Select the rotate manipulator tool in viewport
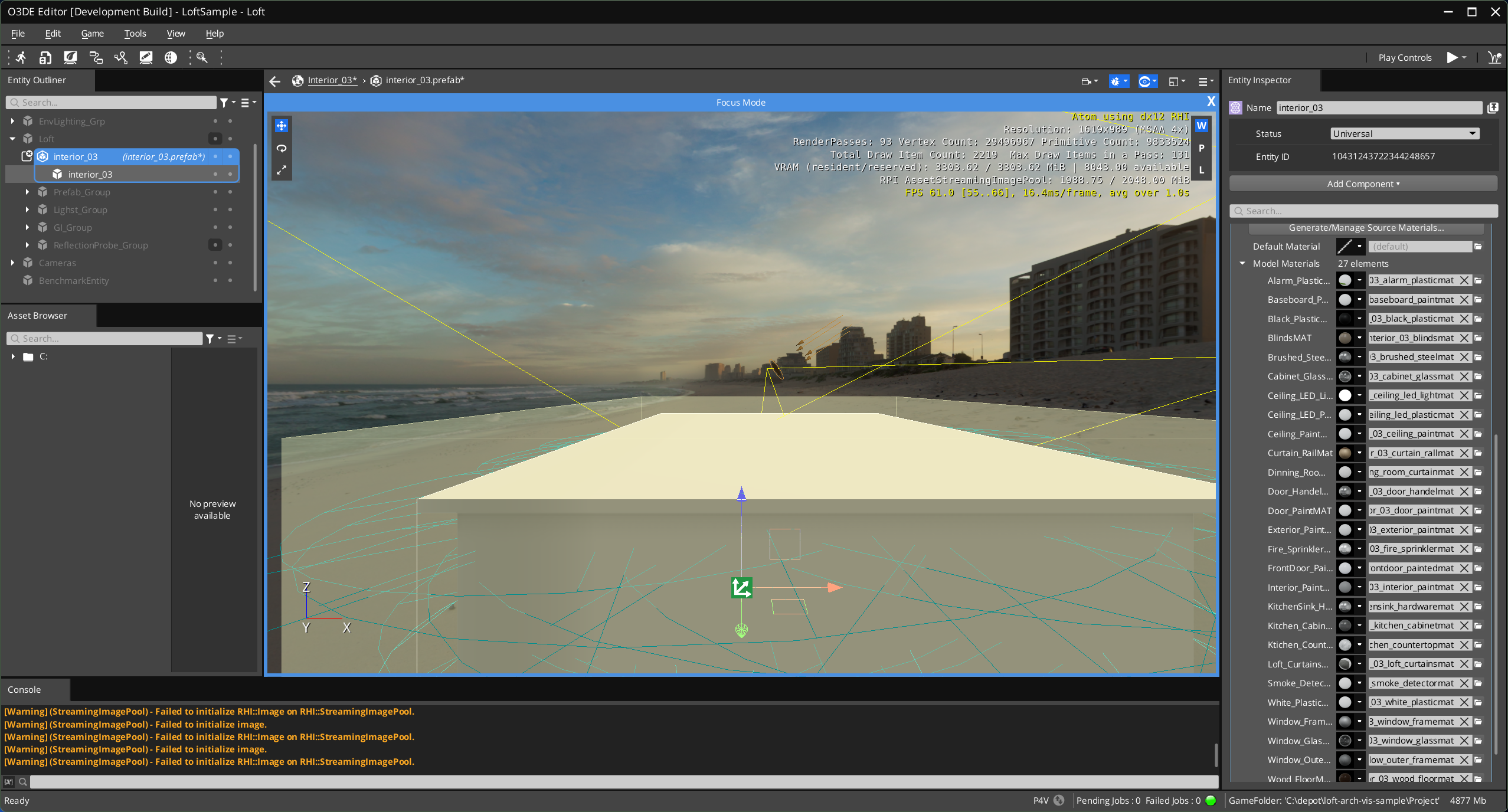This screenshot has height=812, width=1508. click(282, 148)
